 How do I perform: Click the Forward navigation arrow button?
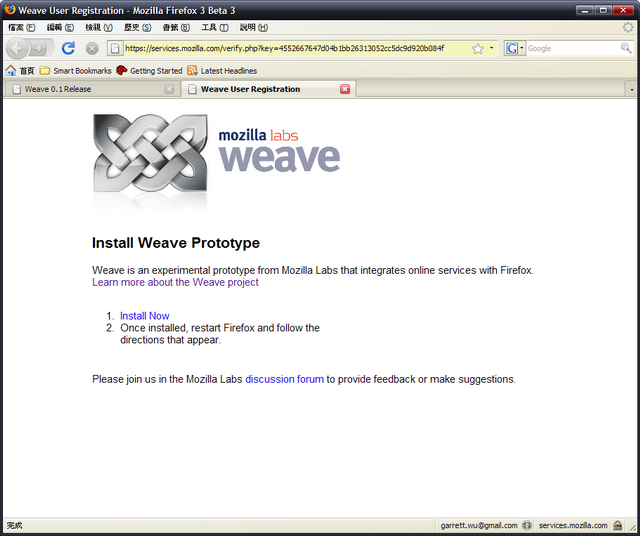click(40, 49)
